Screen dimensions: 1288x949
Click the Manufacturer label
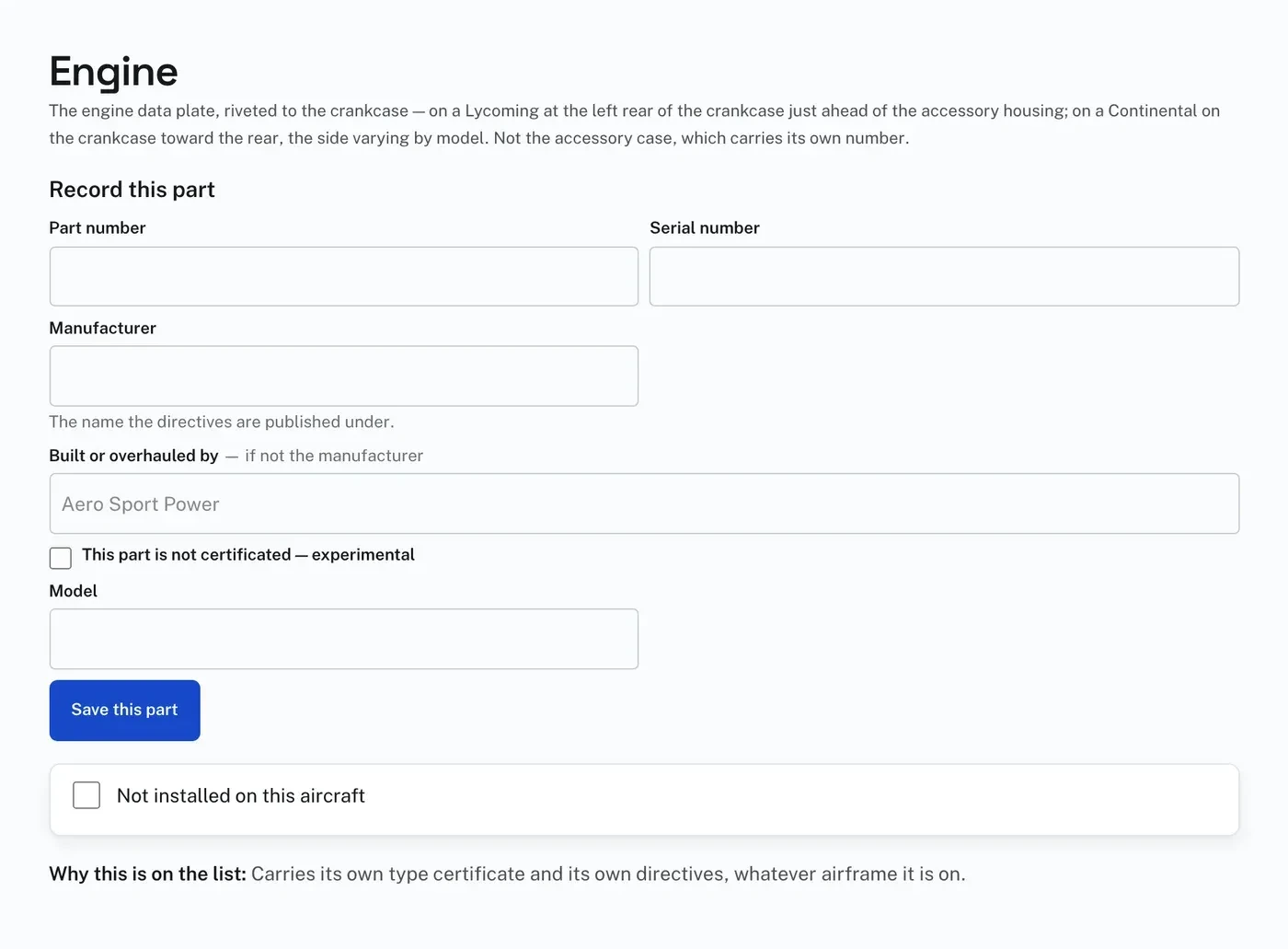point(102,328)
